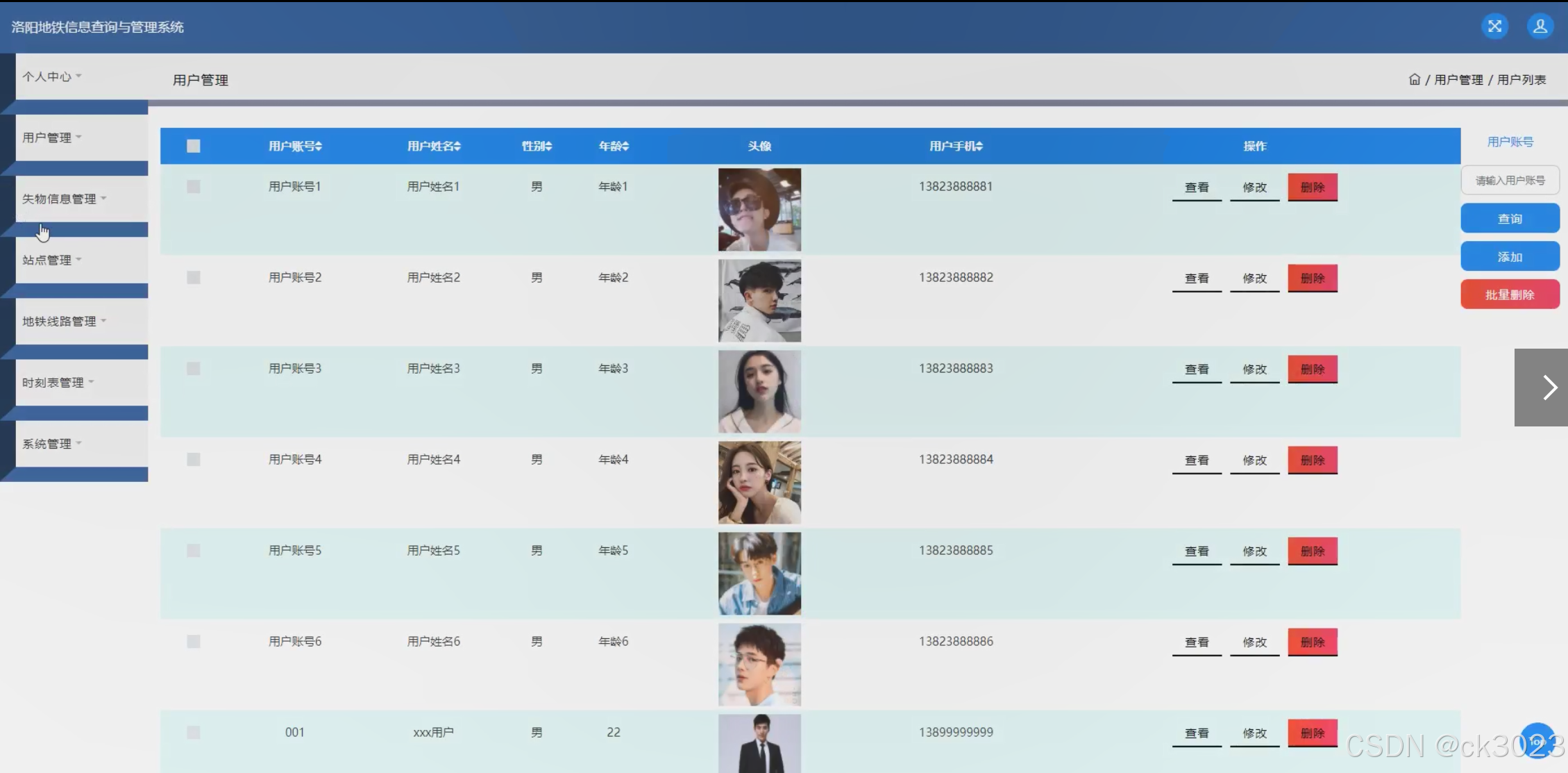Click the red 批量删除 button
Screen dimensions: 1568x773
coord(1510,294)
